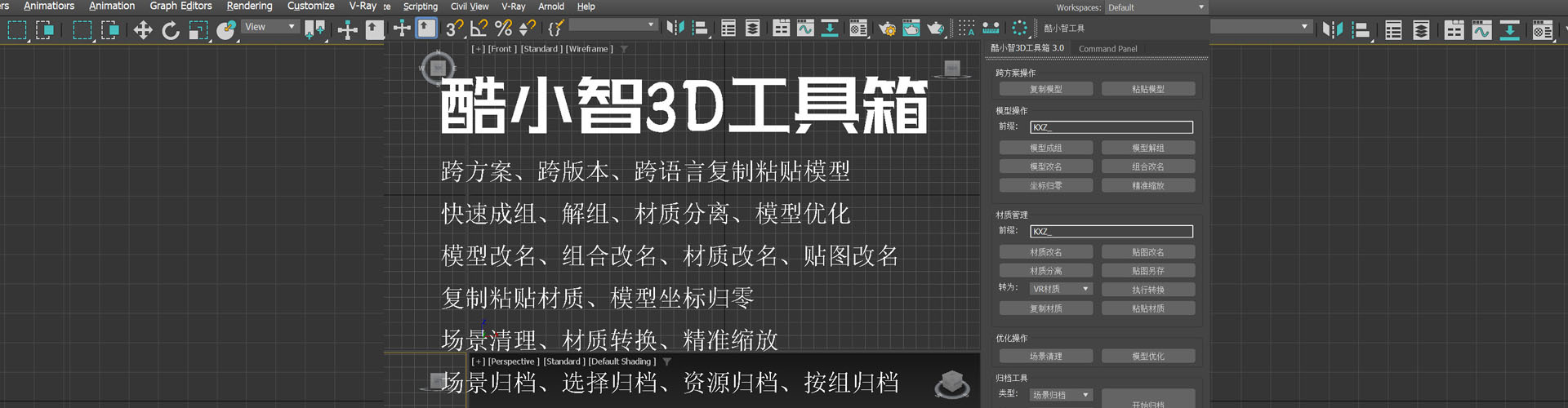1568x408 pixels.
Task: Toggle the 3D Snaps button
Action: point(454,29)
